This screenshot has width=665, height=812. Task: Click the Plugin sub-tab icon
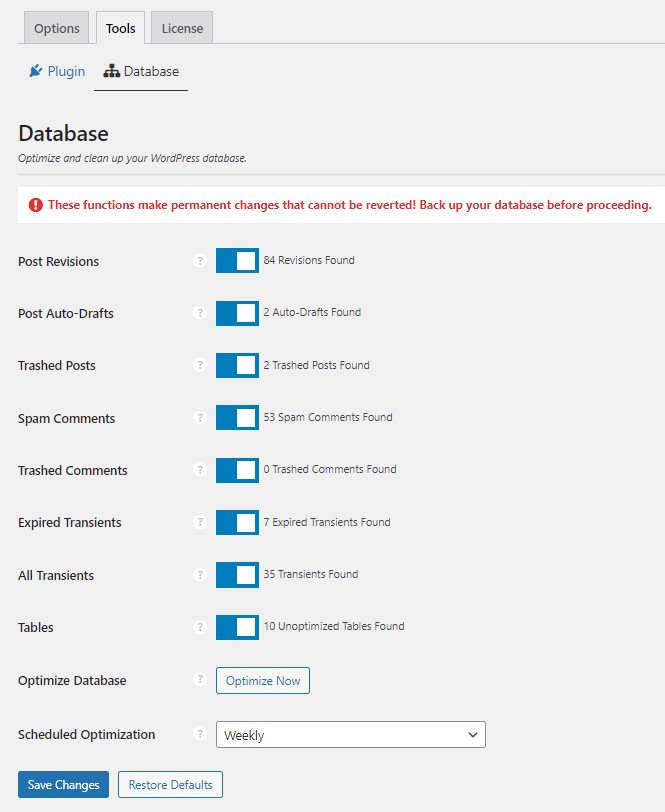pyautogui.click(x=33, y=71)
